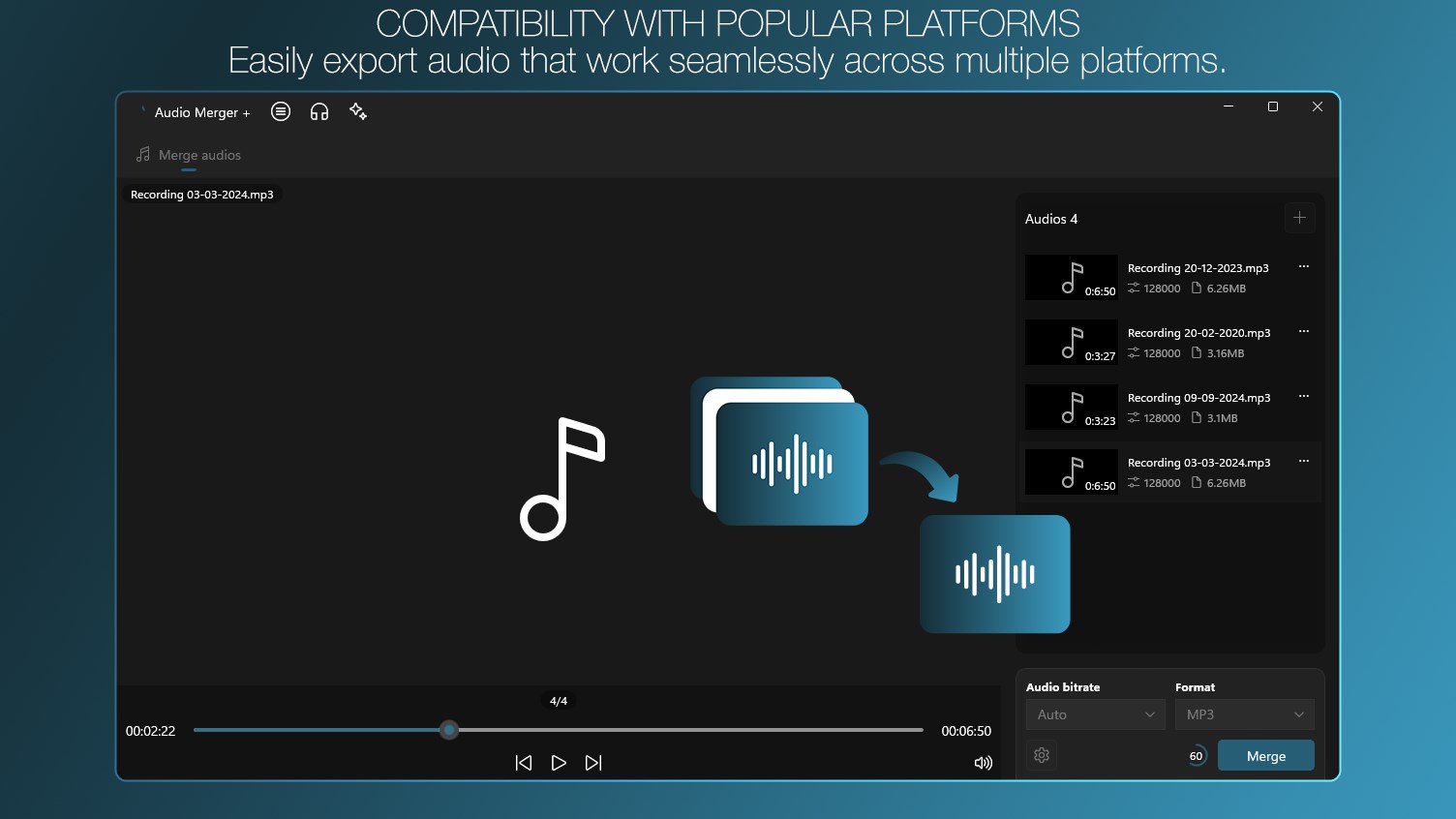
Task: Click the playback seek slider handle
Action: 448,730
